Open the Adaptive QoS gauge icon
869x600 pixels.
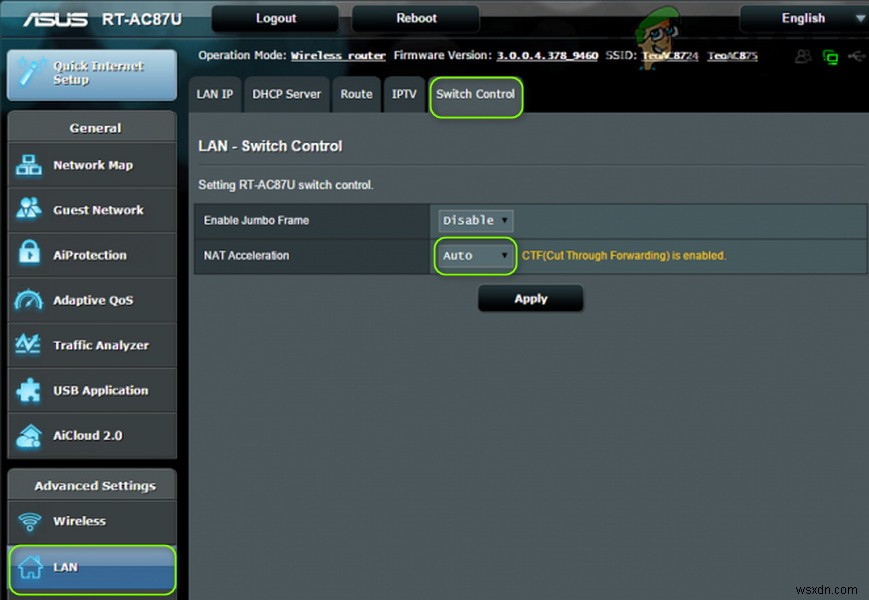(29, 300)
